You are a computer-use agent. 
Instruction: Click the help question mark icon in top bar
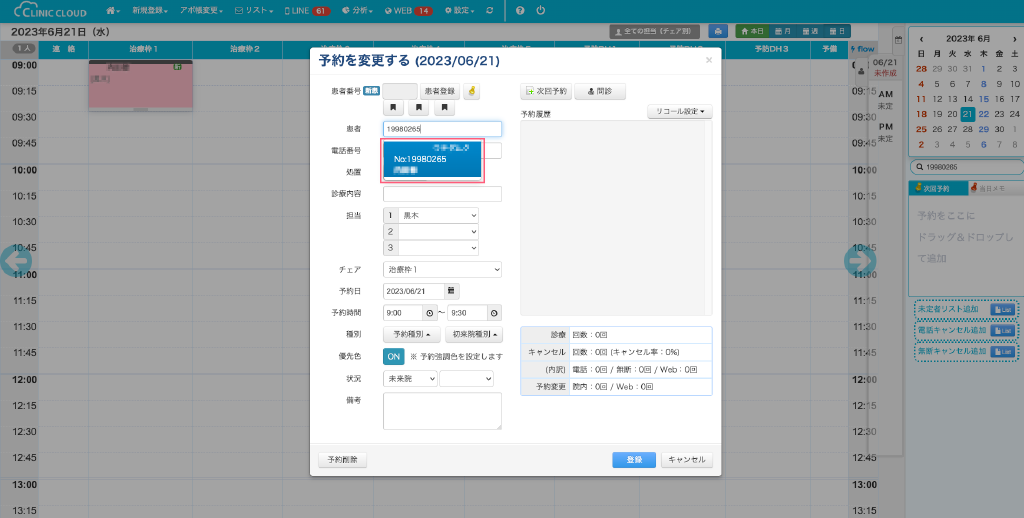point(520,10)
